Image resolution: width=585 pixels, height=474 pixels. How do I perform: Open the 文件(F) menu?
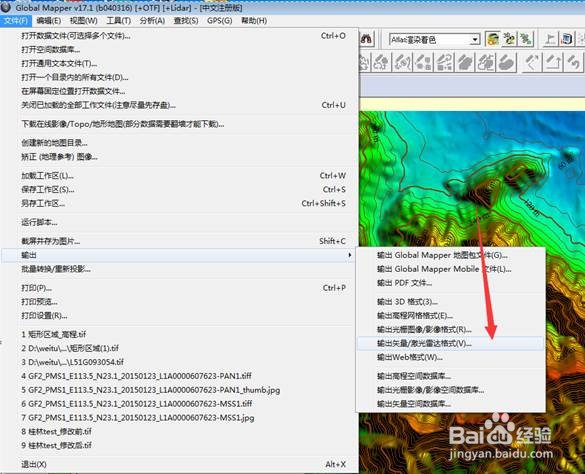coord(16,21)
